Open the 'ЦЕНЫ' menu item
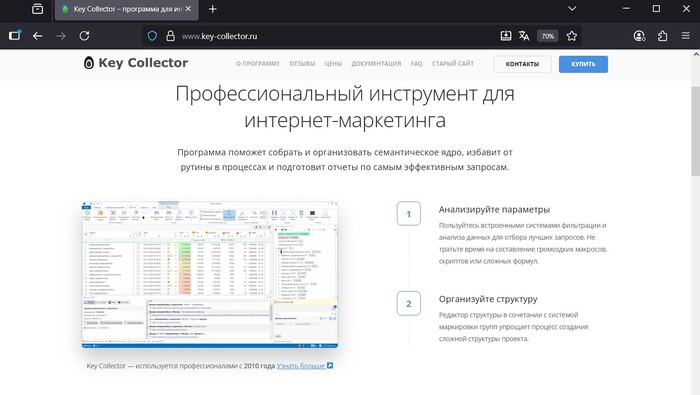This screenshot has width=700, height=395. (x=333, y=64)
